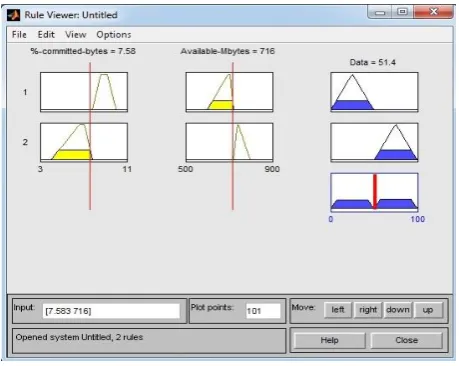Click the up Move button

click(x=428, y=310)
